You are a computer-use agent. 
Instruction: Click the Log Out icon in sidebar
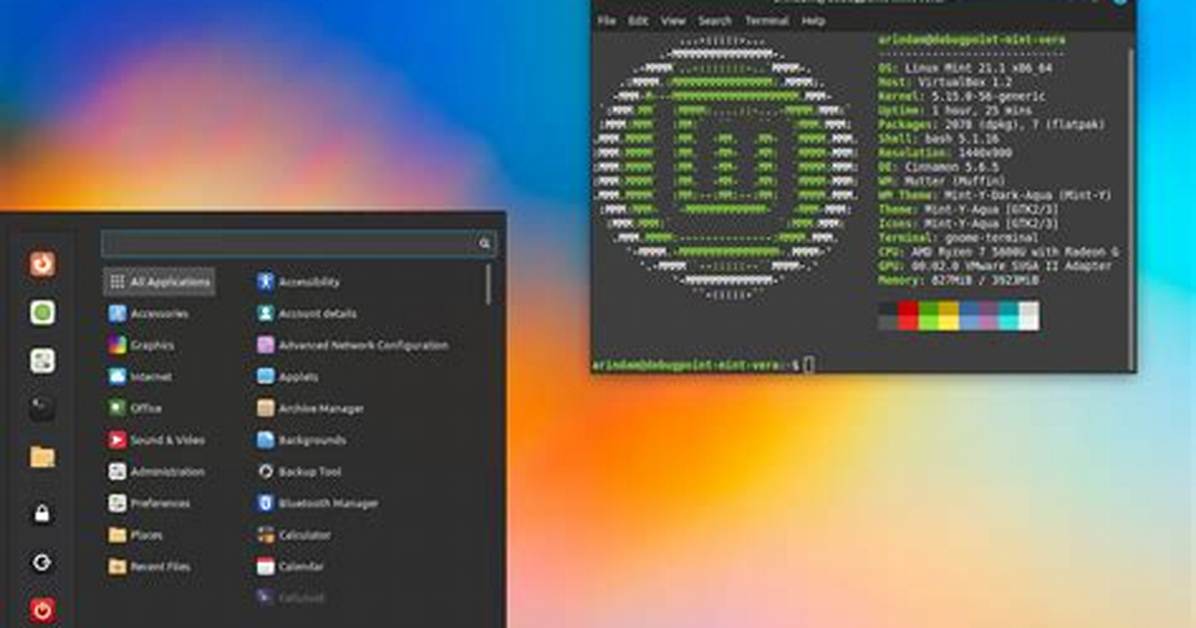[42, 562]
